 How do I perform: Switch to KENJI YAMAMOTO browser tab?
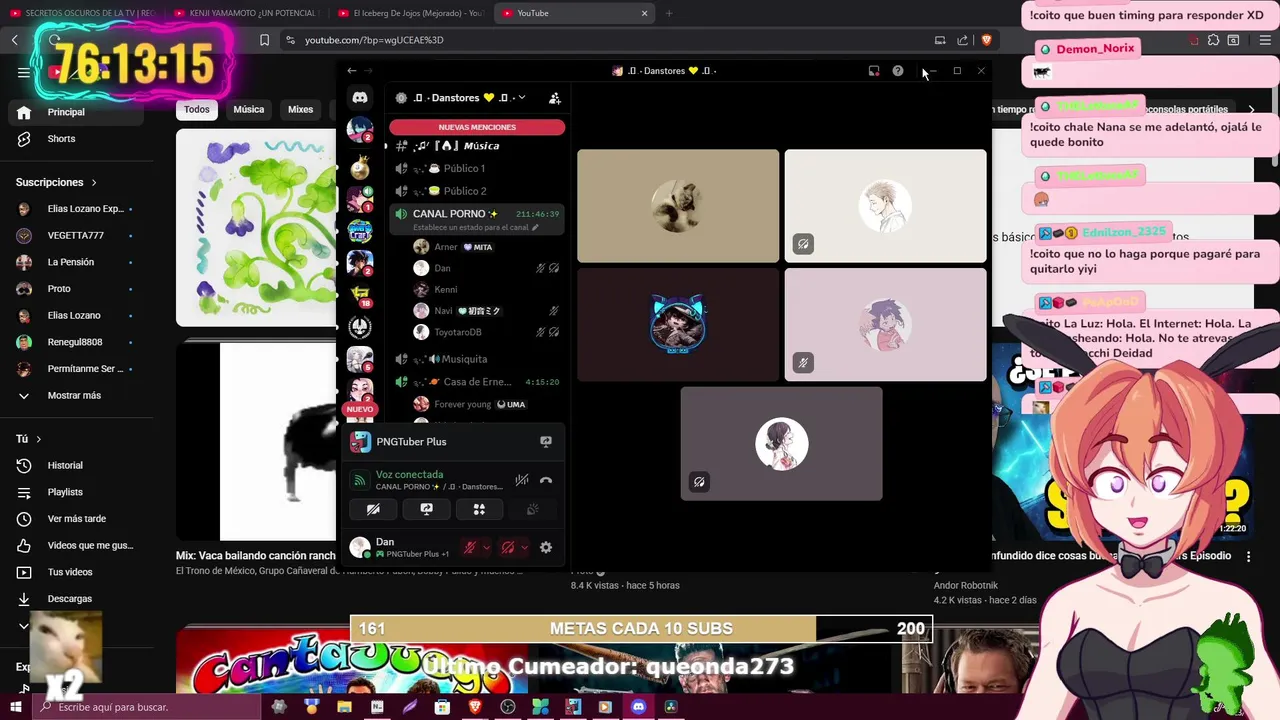click(247, 13)
